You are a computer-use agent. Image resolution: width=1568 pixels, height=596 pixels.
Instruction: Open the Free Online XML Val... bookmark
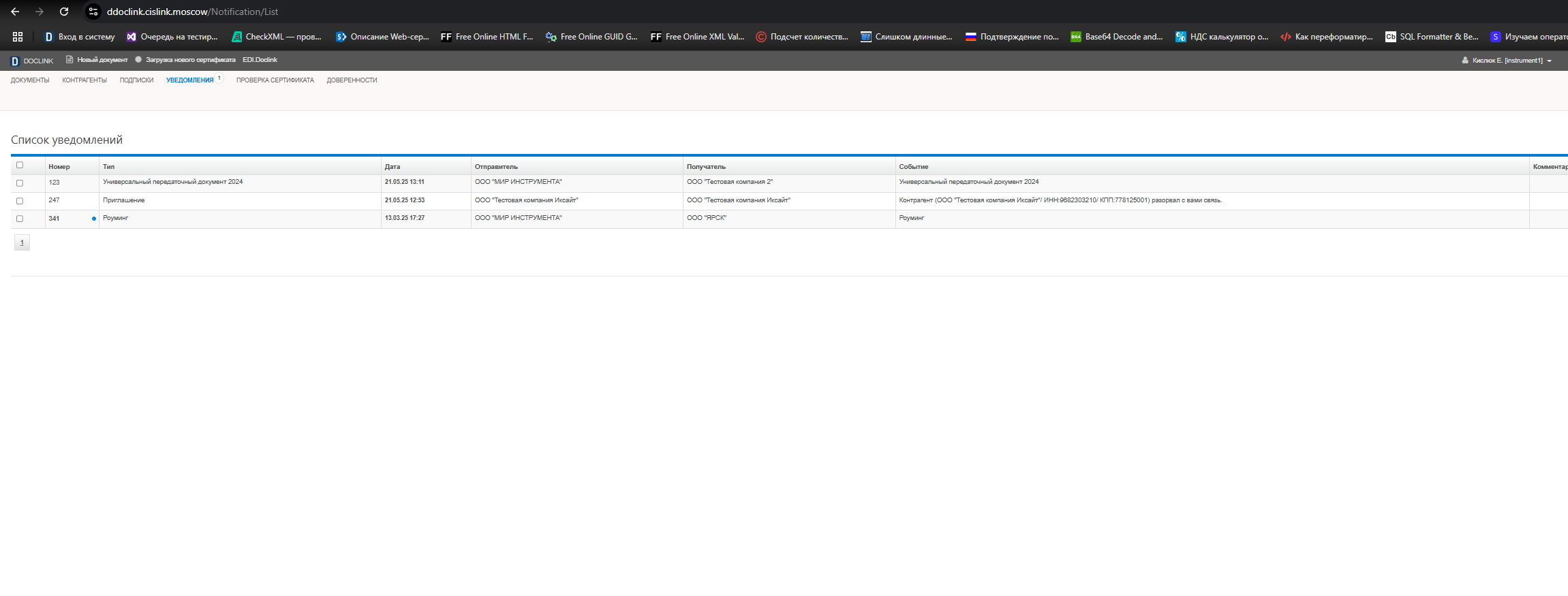point(697,37)
